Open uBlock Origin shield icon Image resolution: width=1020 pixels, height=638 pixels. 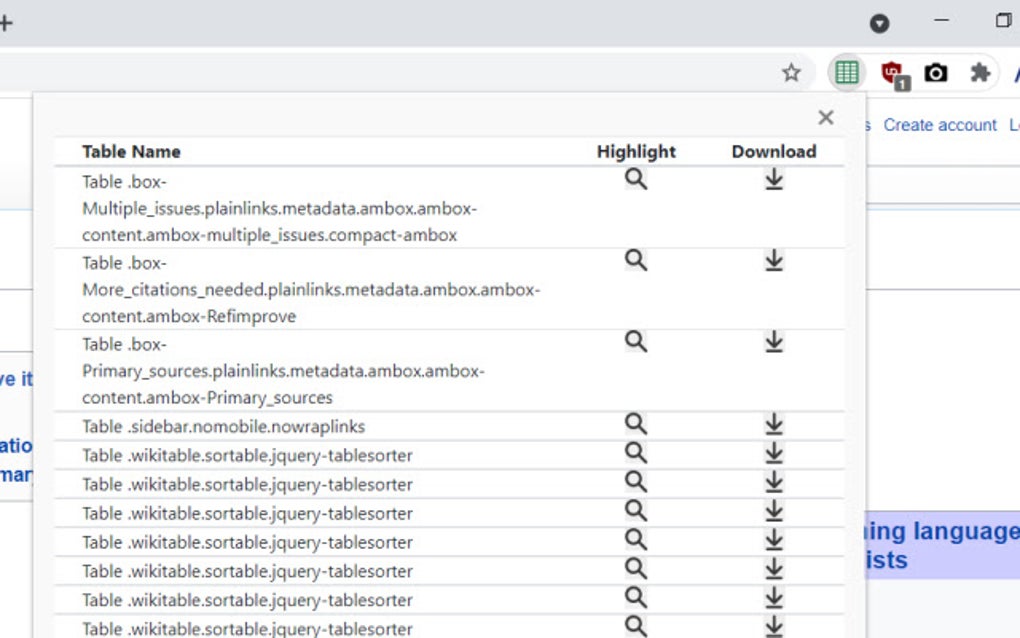pos(891,71)
